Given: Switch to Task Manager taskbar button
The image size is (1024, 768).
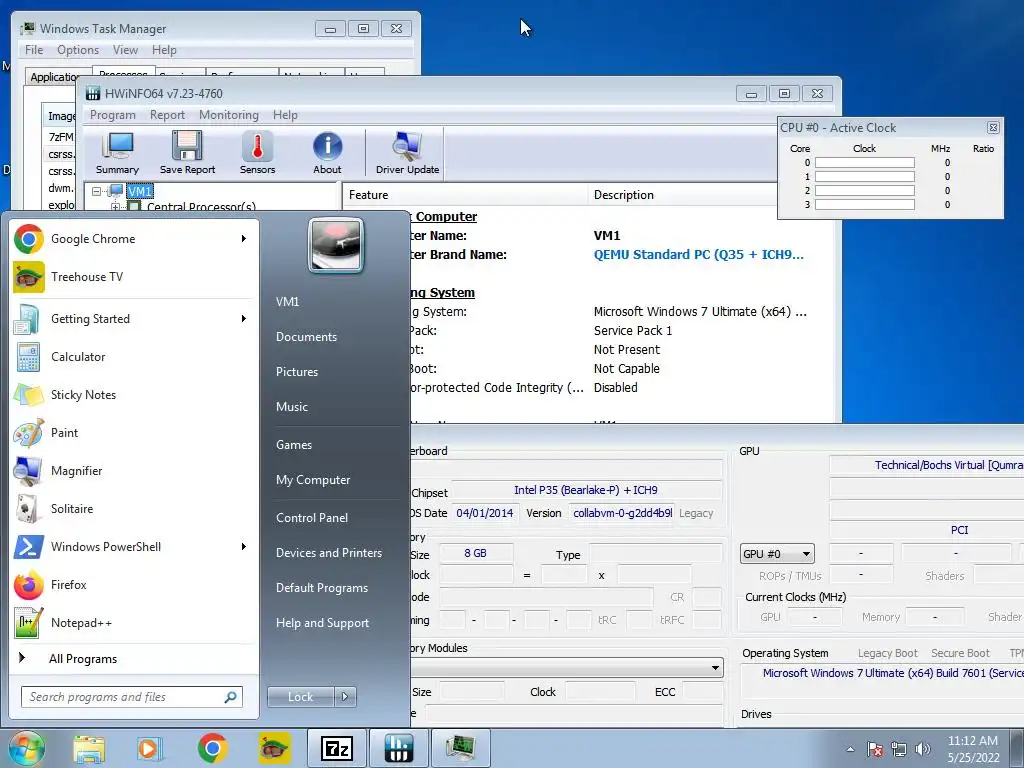Looking at the screenshot, I should (x=460, y=748).
